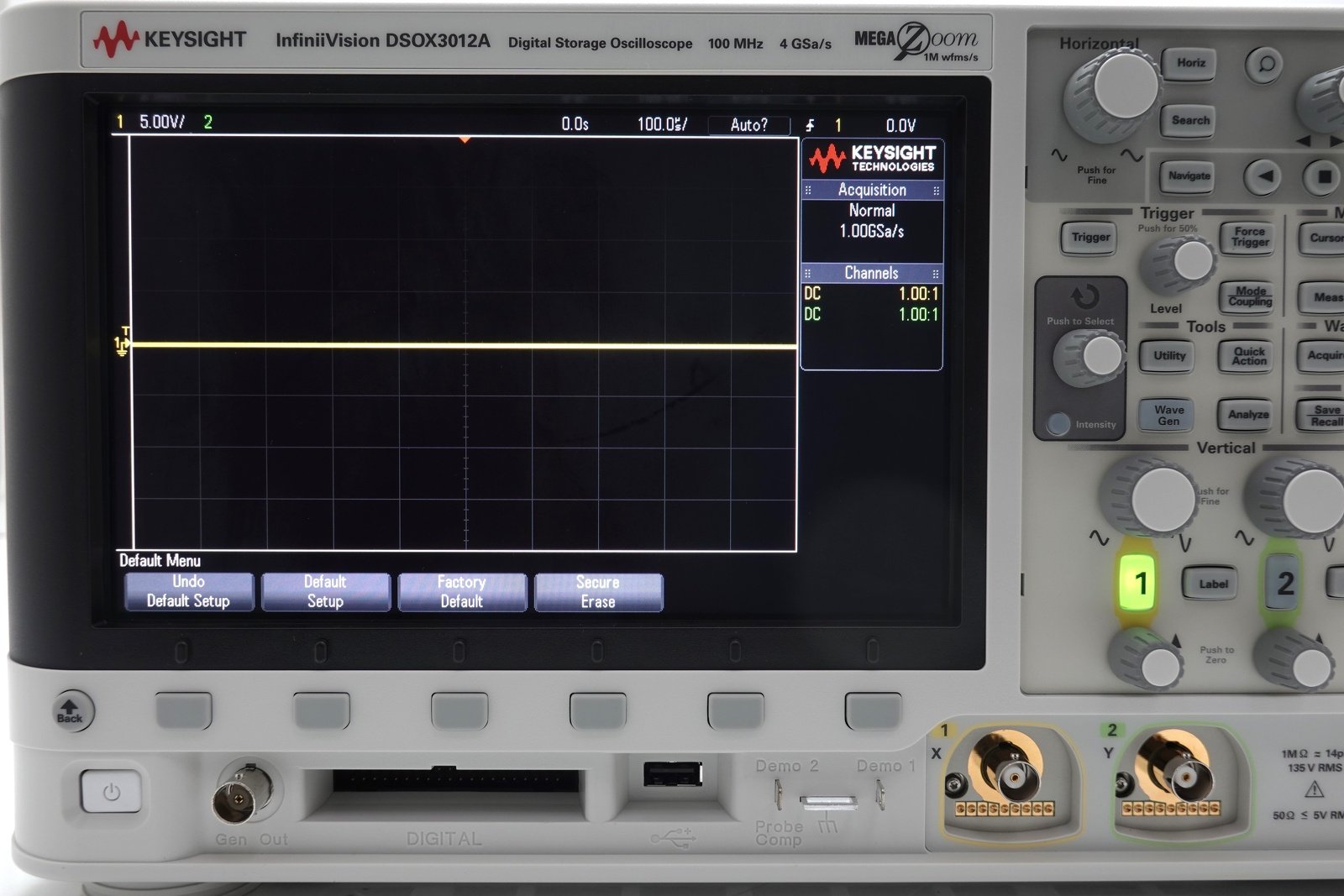Click the Save Recall key
Screen dimensions: 1344x896
[x=1322, y=416]
